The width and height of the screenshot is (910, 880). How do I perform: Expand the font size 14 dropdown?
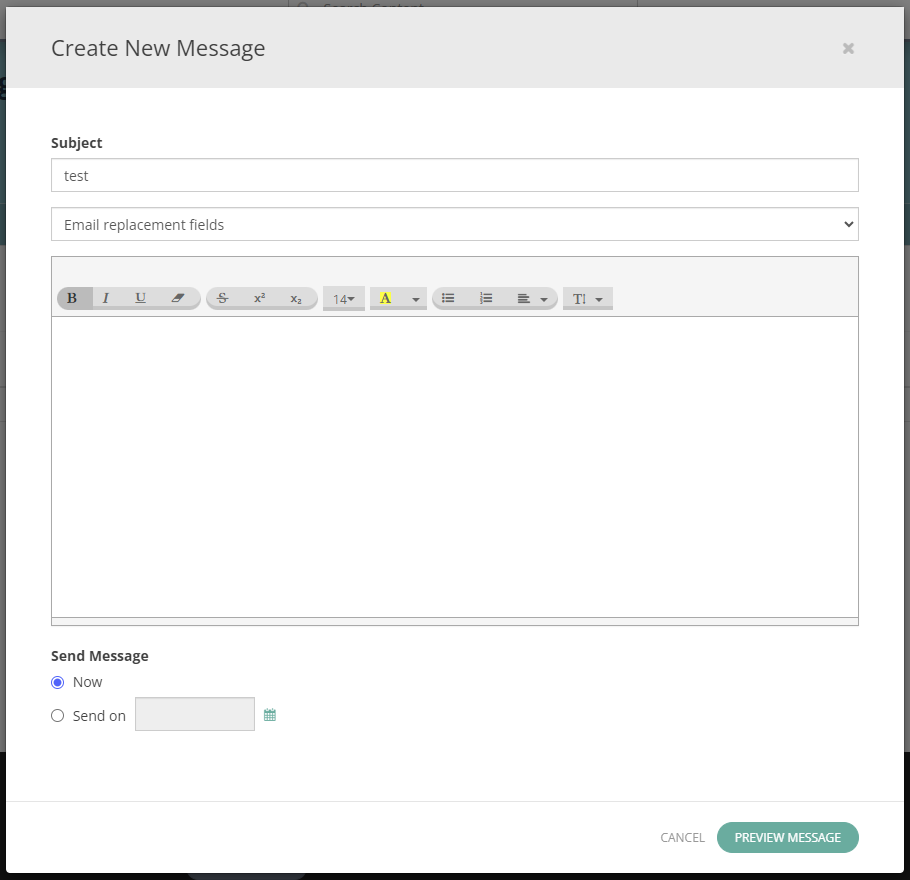point(344,299)
